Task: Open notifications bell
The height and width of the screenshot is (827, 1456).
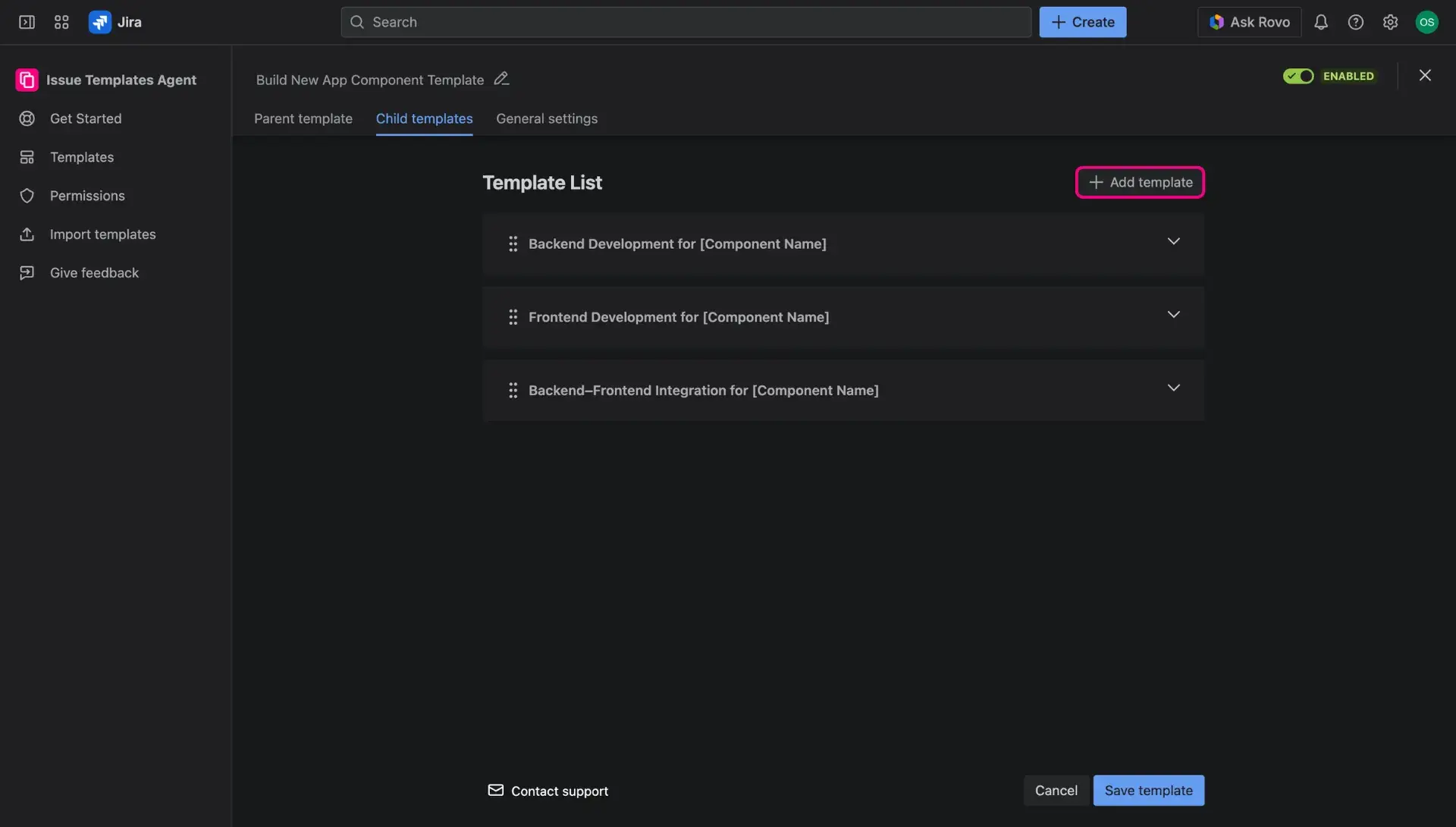Action: coord(1321,22)
